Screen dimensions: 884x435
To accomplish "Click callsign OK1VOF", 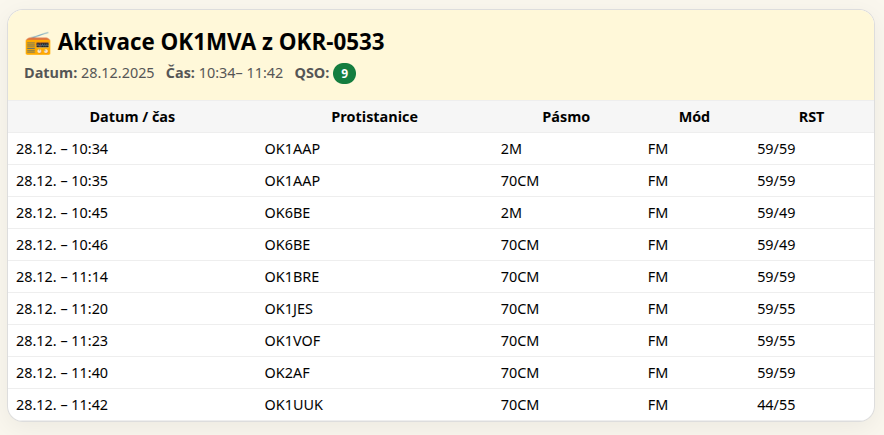I will coord(292,341).
